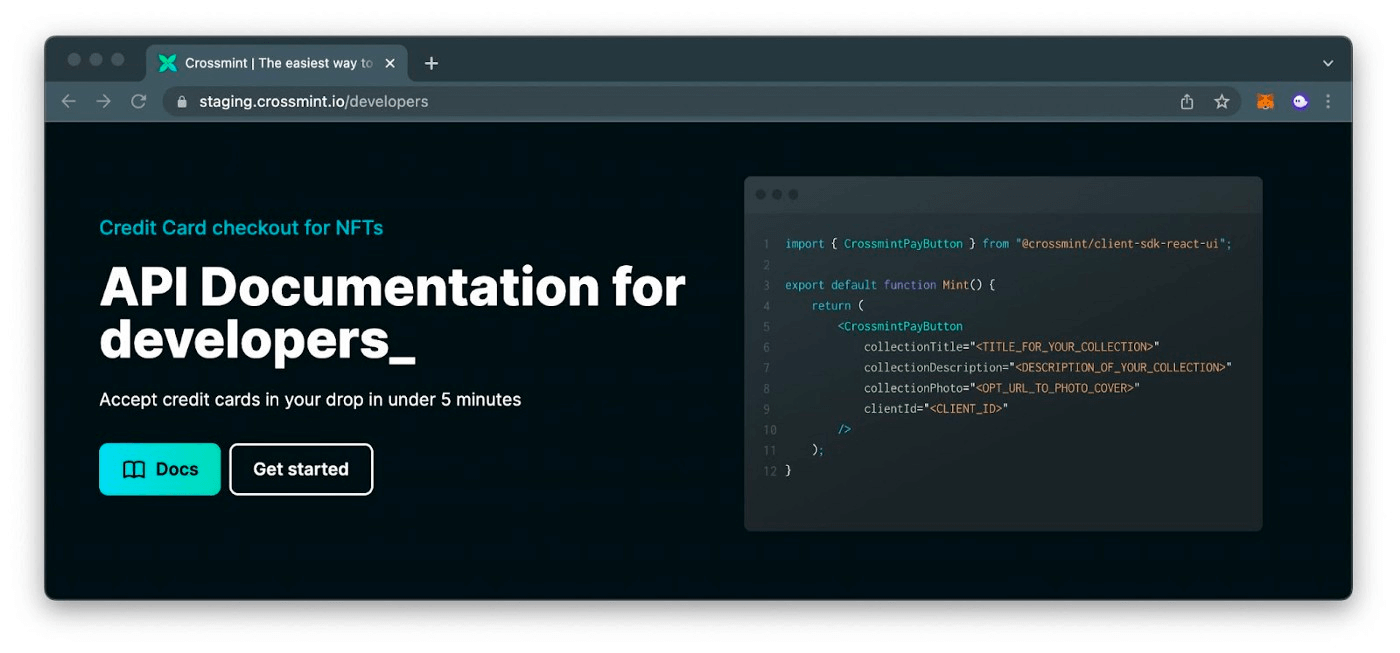Click the "<CrossmintPayButton" opening tag line
1400x653 pixels.
tap(900, 326)
